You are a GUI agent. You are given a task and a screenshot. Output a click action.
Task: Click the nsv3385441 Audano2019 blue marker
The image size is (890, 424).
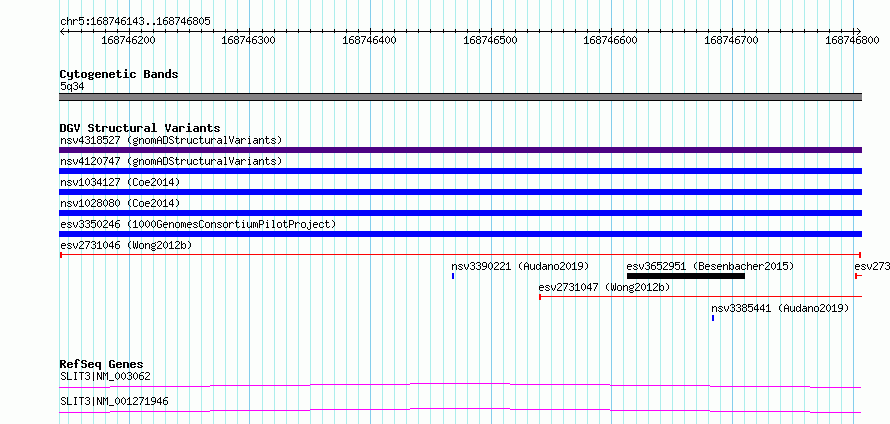point(713,318)
